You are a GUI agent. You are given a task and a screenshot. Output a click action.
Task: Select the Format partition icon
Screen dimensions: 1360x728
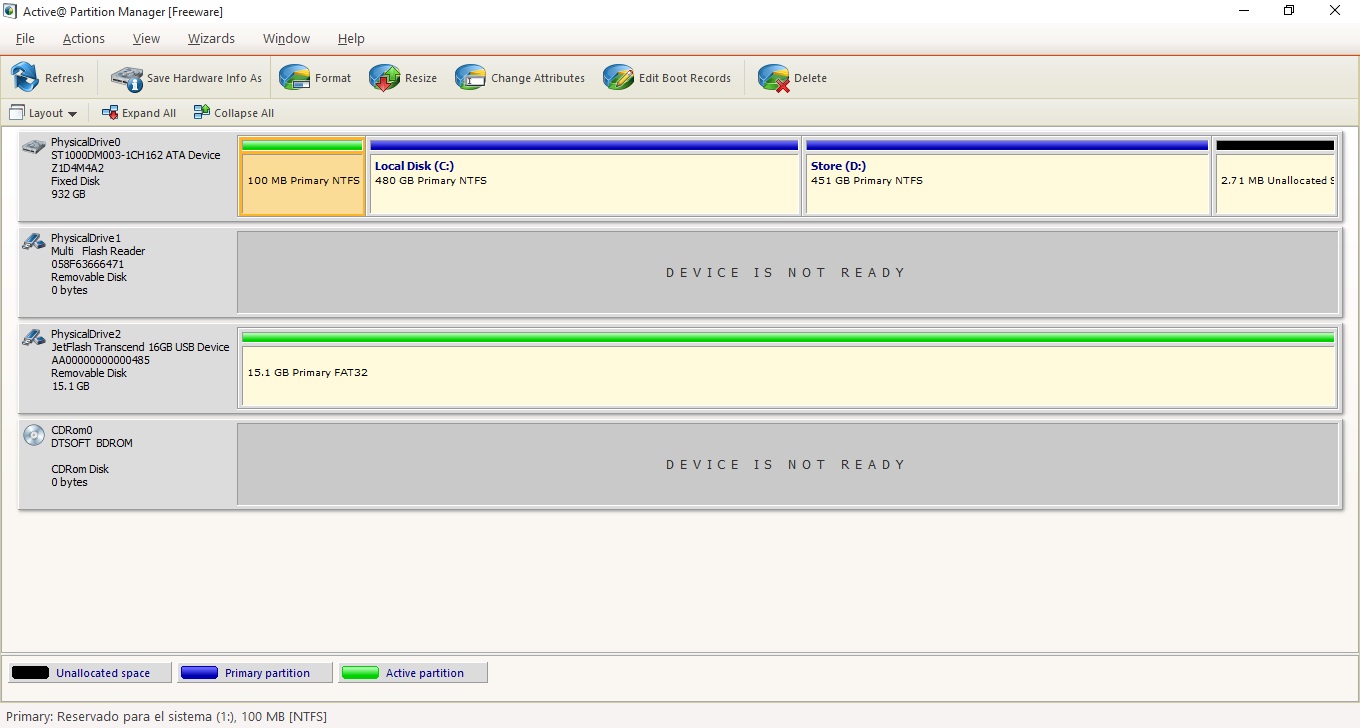click(x=295, y=77)
